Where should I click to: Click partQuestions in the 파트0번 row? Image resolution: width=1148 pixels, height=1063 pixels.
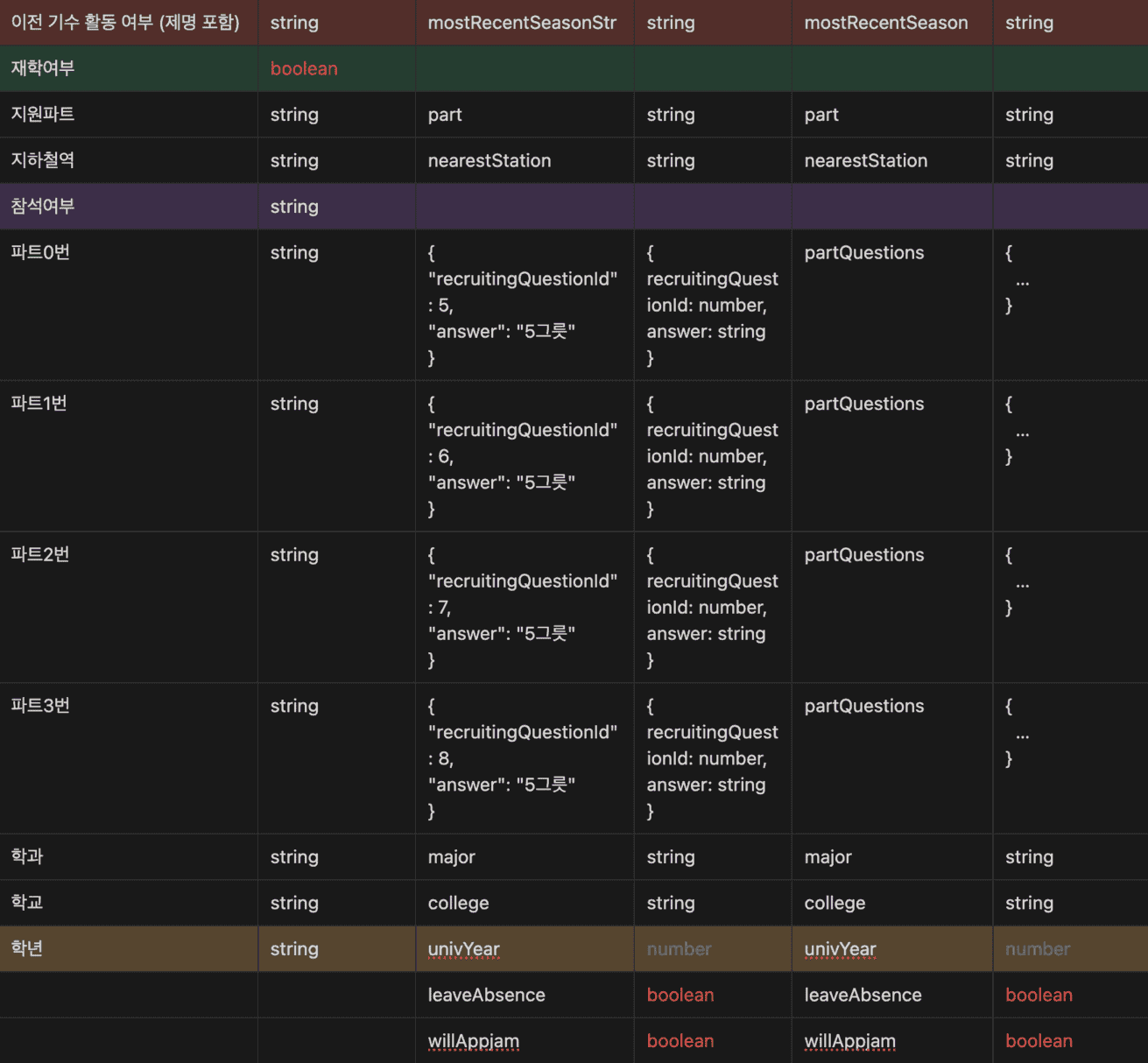[863, 253]
